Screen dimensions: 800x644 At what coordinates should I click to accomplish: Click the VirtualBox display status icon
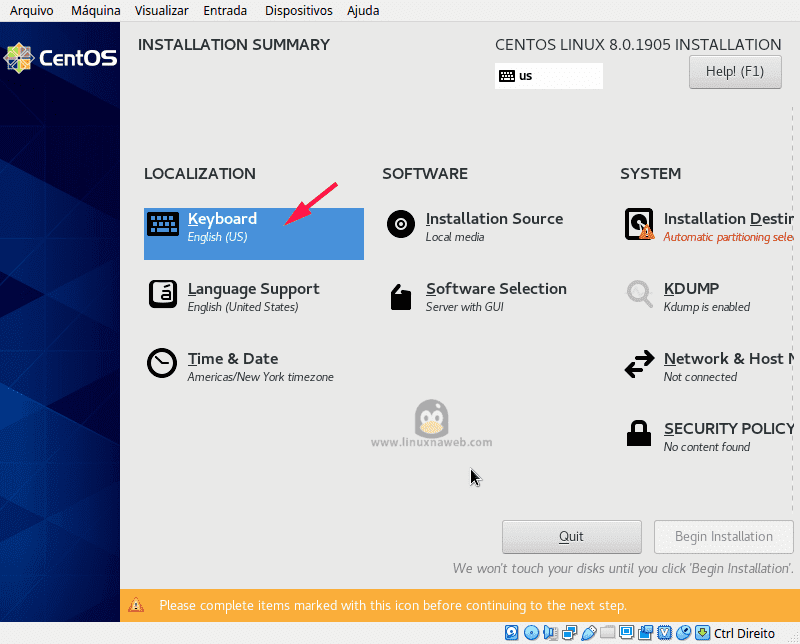coord(626,633)
